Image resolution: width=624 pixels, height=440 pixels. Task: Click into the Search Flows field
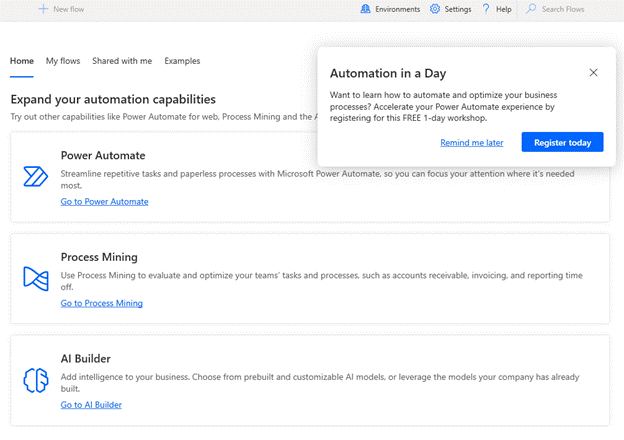coord(563,9)
